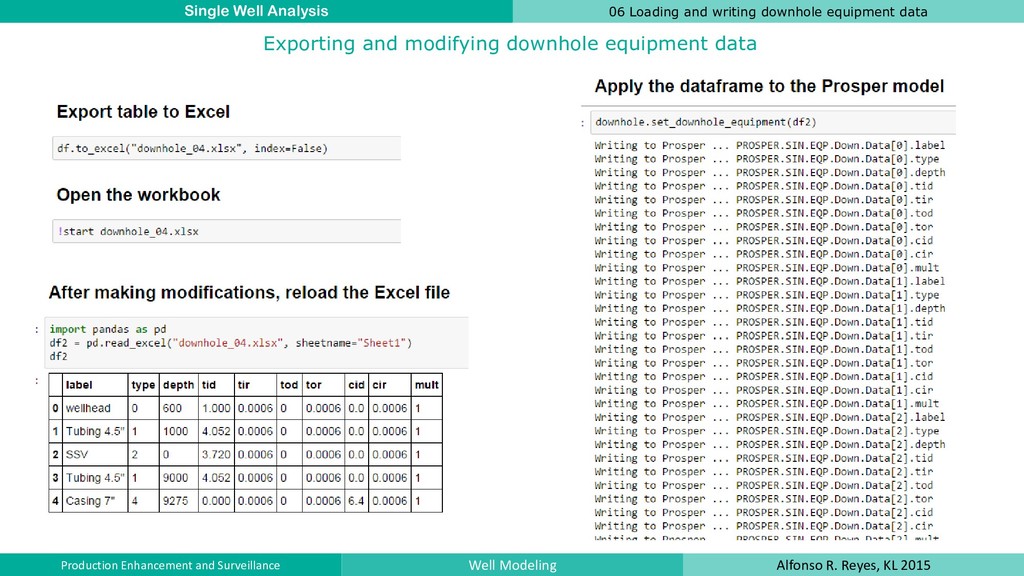Click the 'Casing 7"' label cell
This screenshot has height=576, width=1024.
point(95,501)
